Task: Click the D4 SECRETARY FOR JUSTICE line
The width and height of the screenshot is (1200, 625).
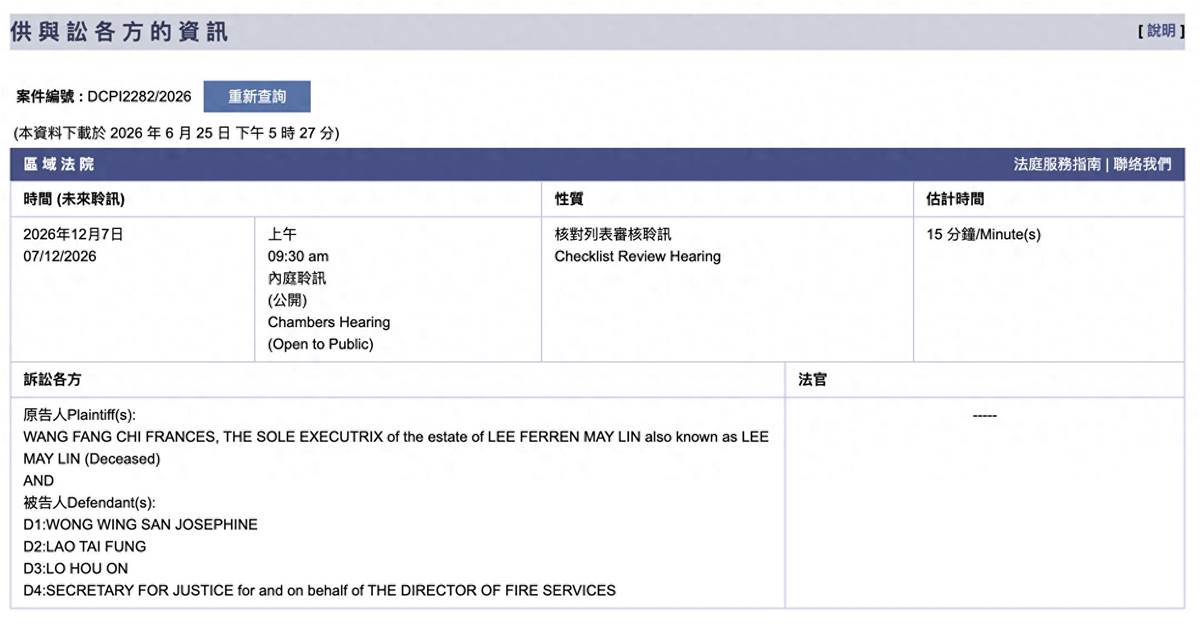Action: click(320, 590)
